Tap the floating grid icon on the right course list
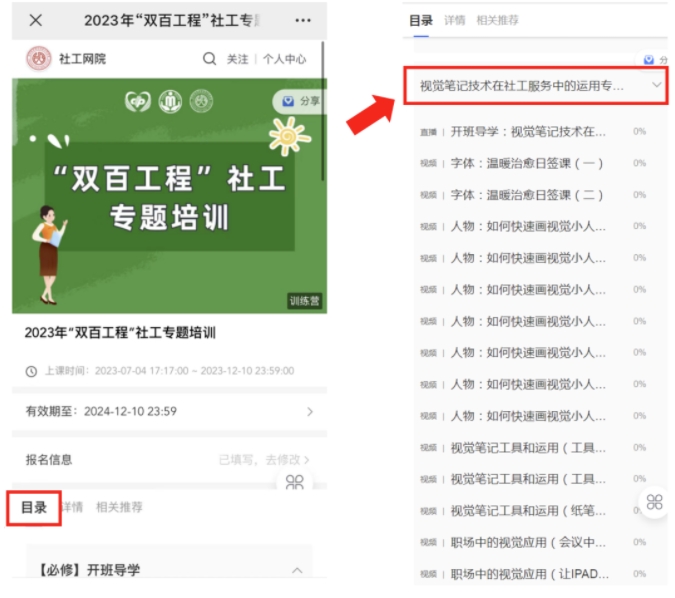The width and height of the screenshot is (675, 598). pos(654,502)
